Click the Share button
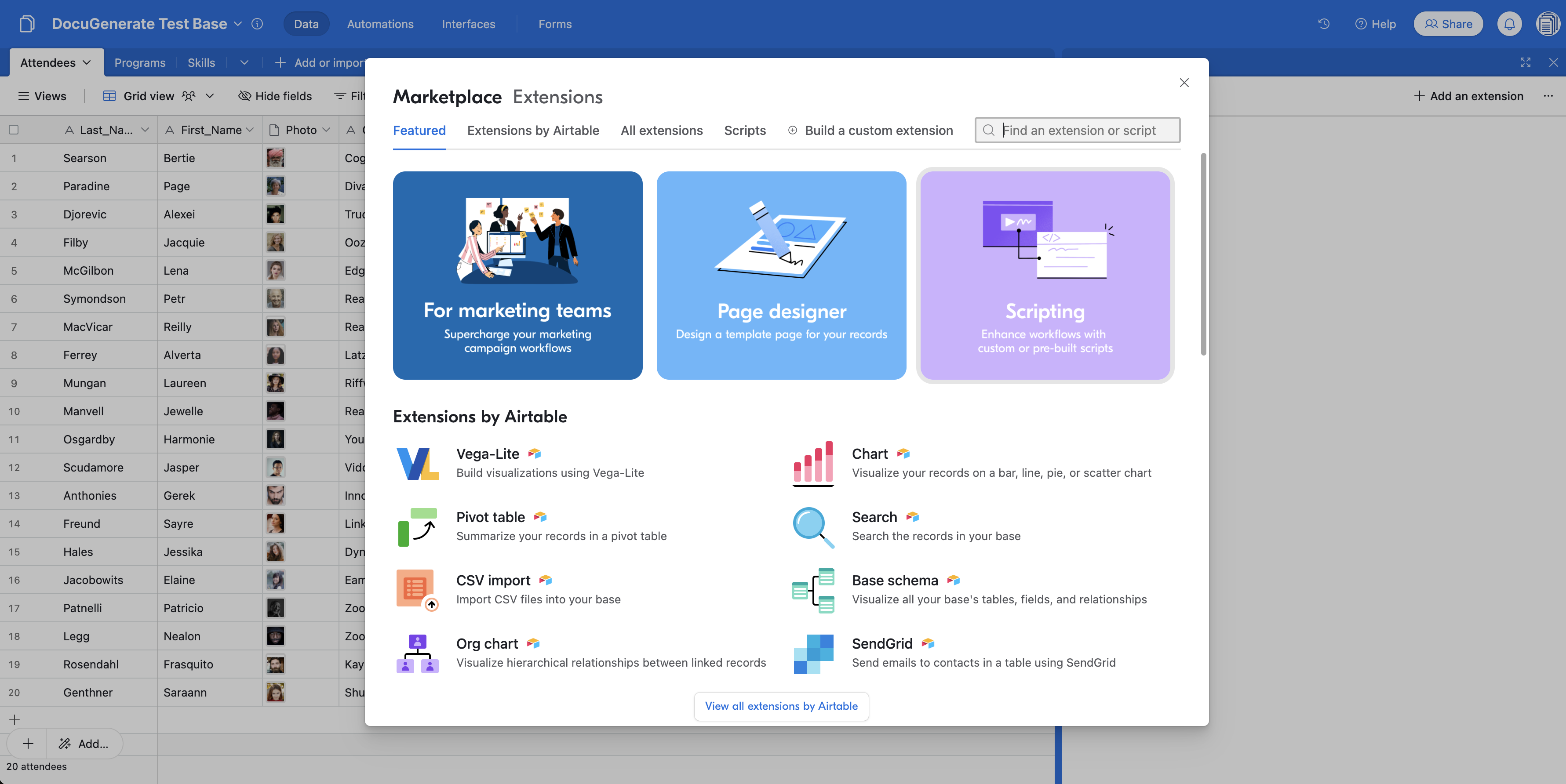The height and width of the screenshot is (784, 1566). pyautogui.click(x=1448, y=24)
